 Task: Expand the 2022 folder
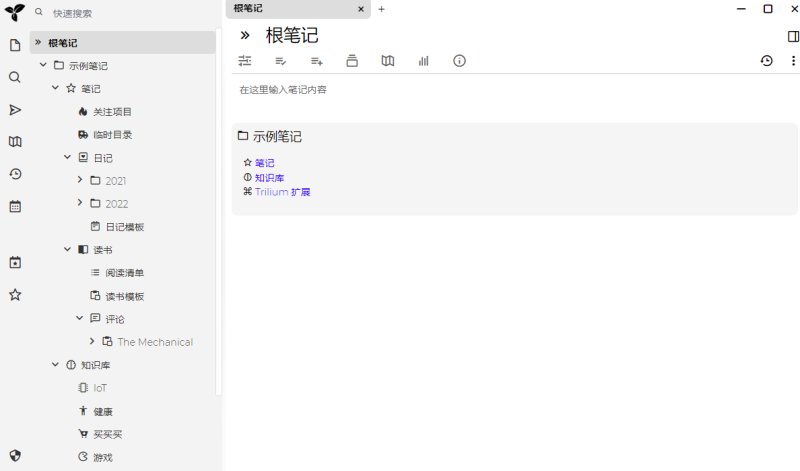pyautogui.click(x=80, y=203)
